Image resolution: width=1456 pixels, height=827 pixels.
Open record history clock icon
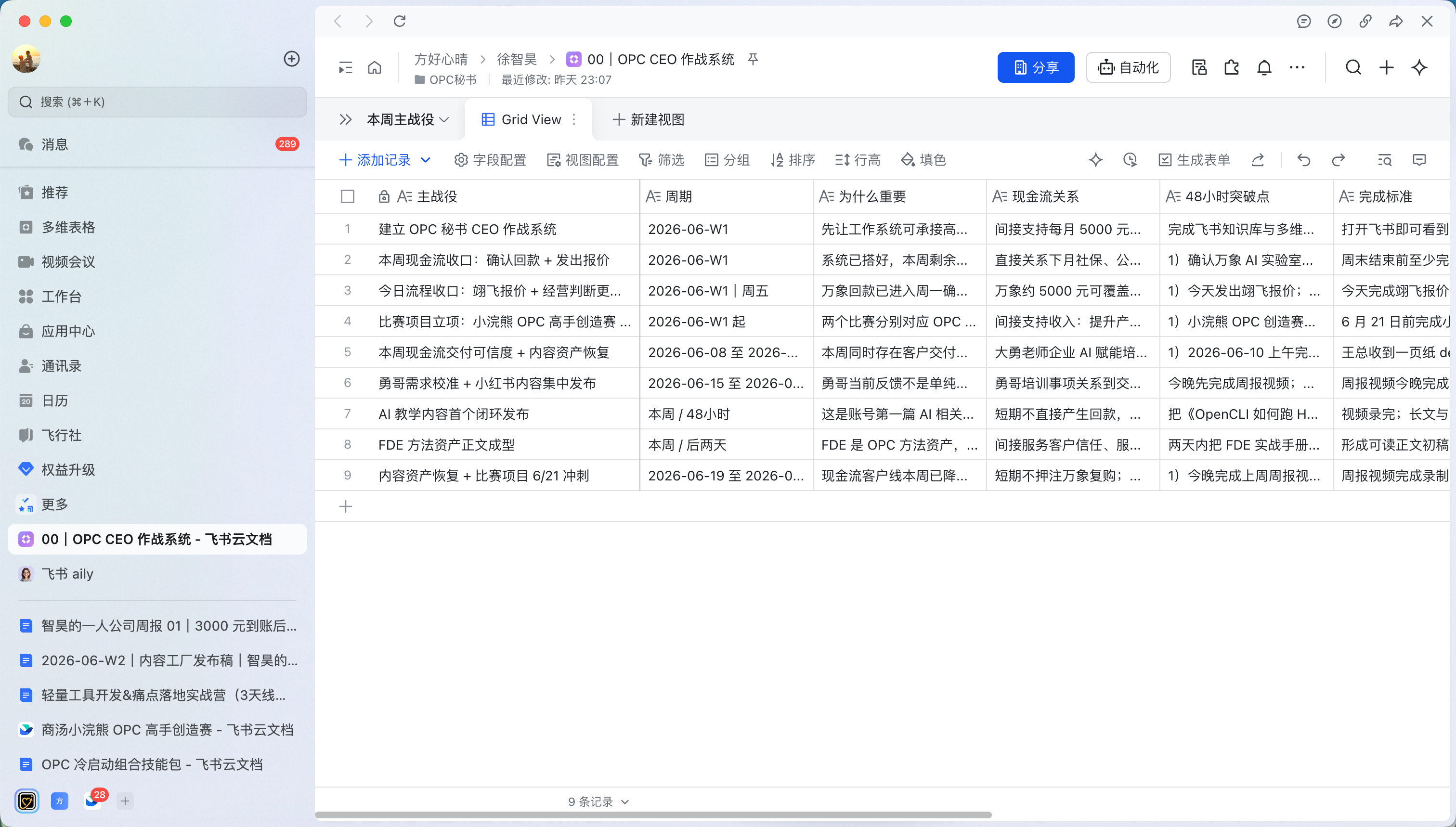(1130, 160)
